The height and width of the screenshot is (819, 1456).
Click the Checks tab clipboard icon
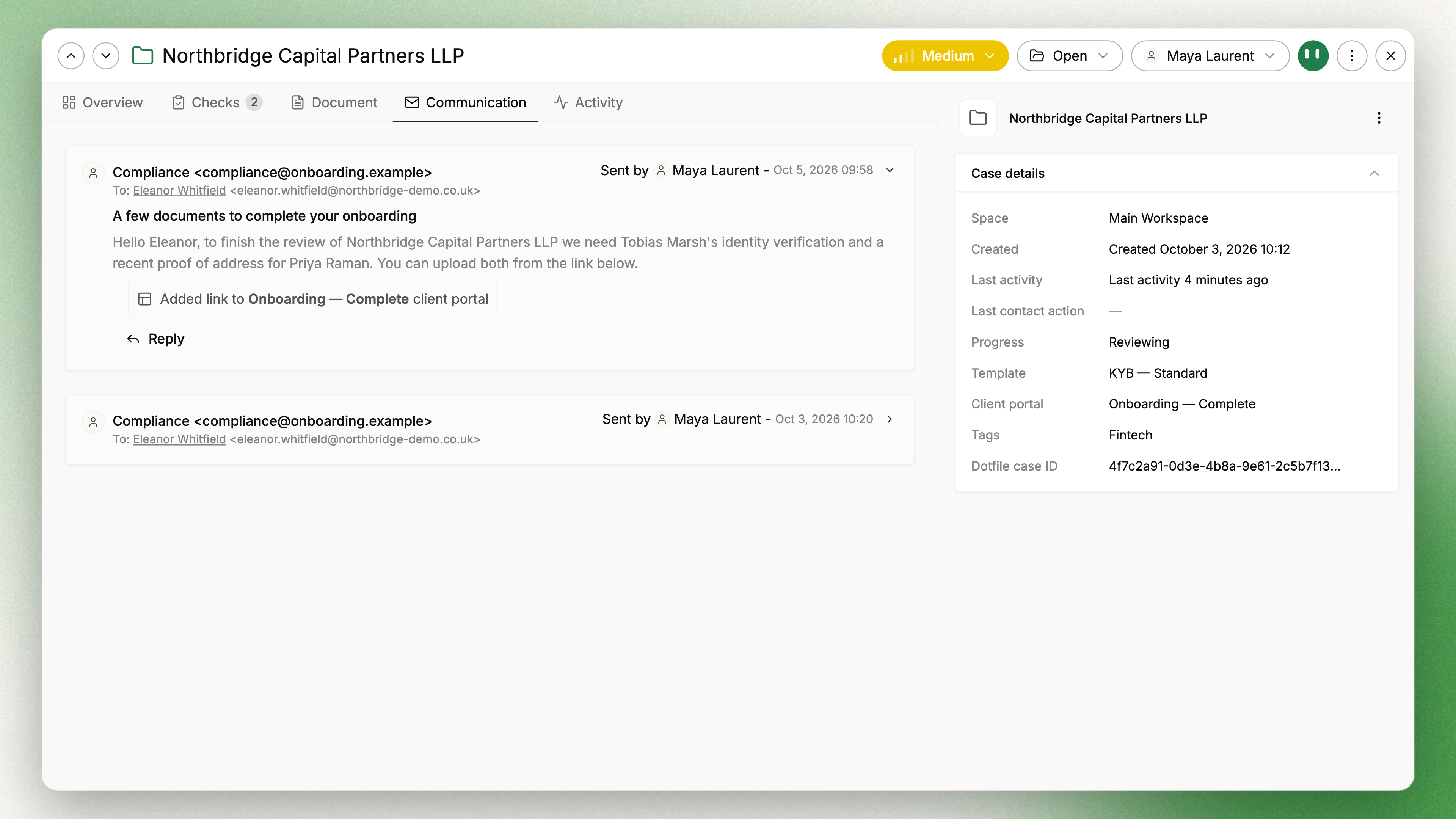[x=179, y=102]
